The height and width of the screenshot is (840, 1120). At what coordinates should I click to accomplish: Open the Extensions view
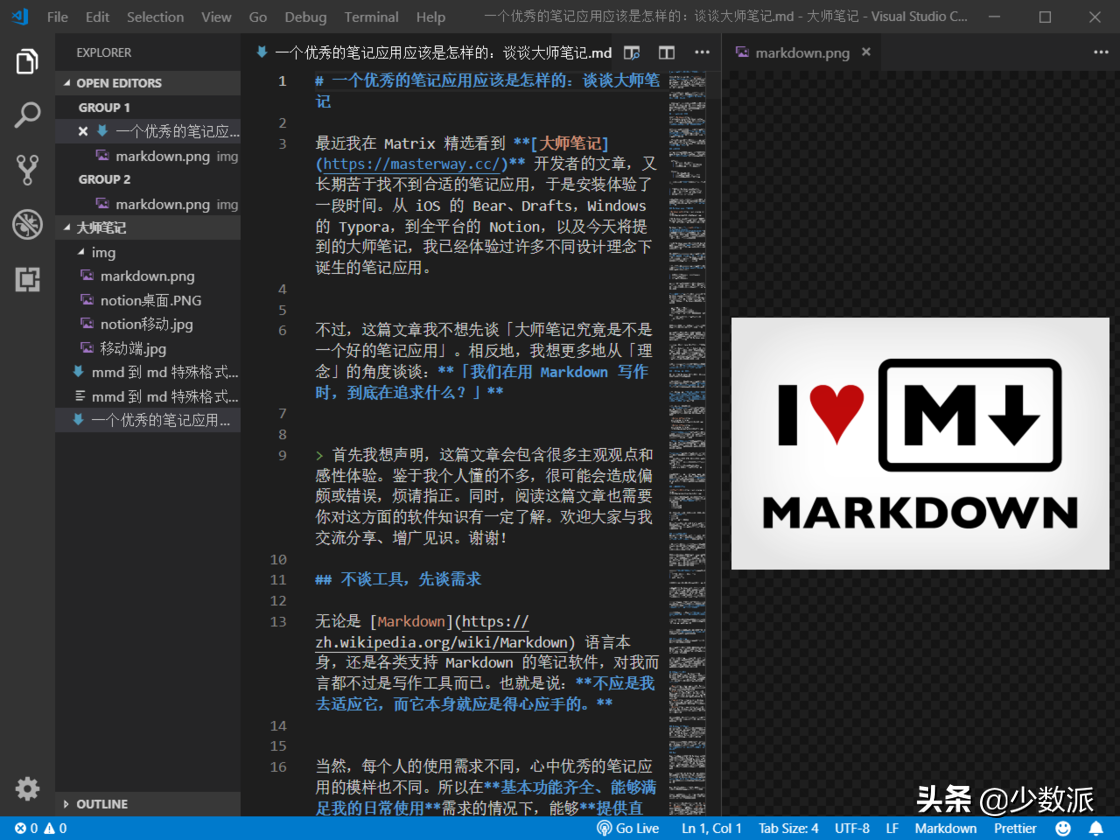tap(27, 279)
